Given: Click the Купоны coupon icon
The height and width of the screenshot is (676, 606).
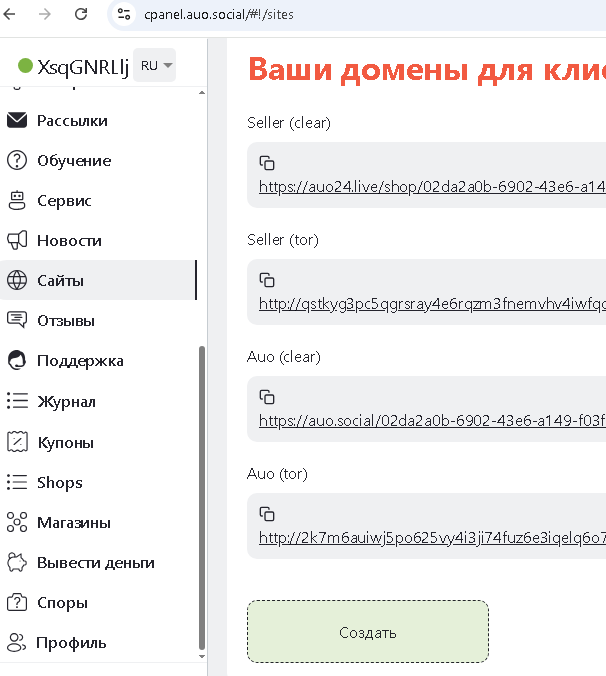Looking at the screenshot, I should 16,442.
